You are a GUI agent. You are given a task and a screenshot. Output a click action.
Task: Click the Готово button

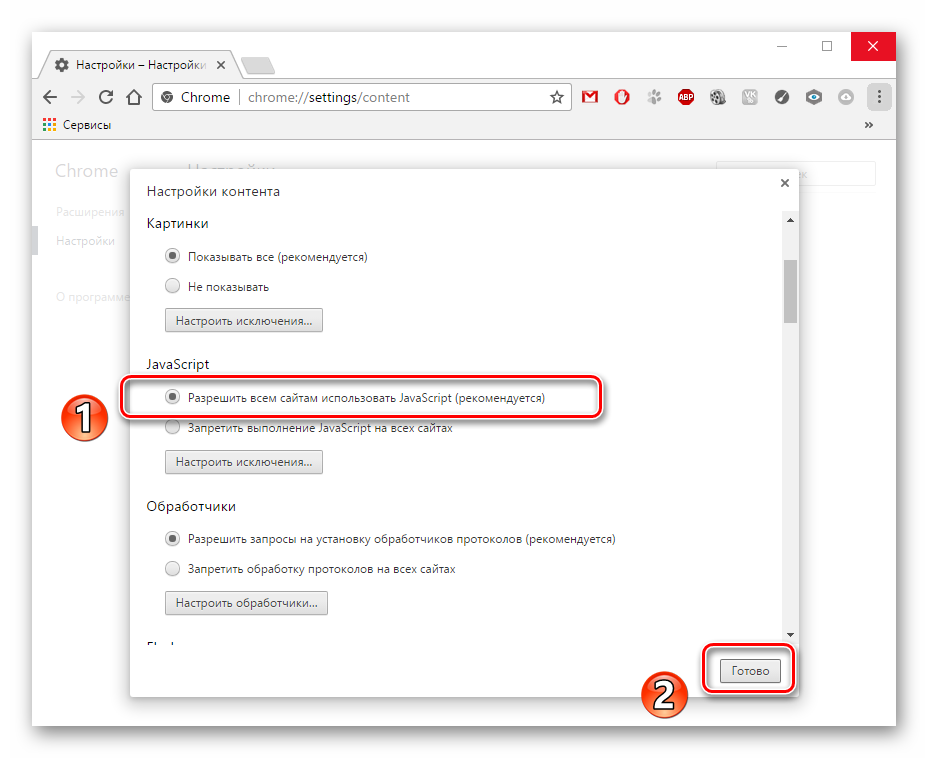(x=750, y=670)
